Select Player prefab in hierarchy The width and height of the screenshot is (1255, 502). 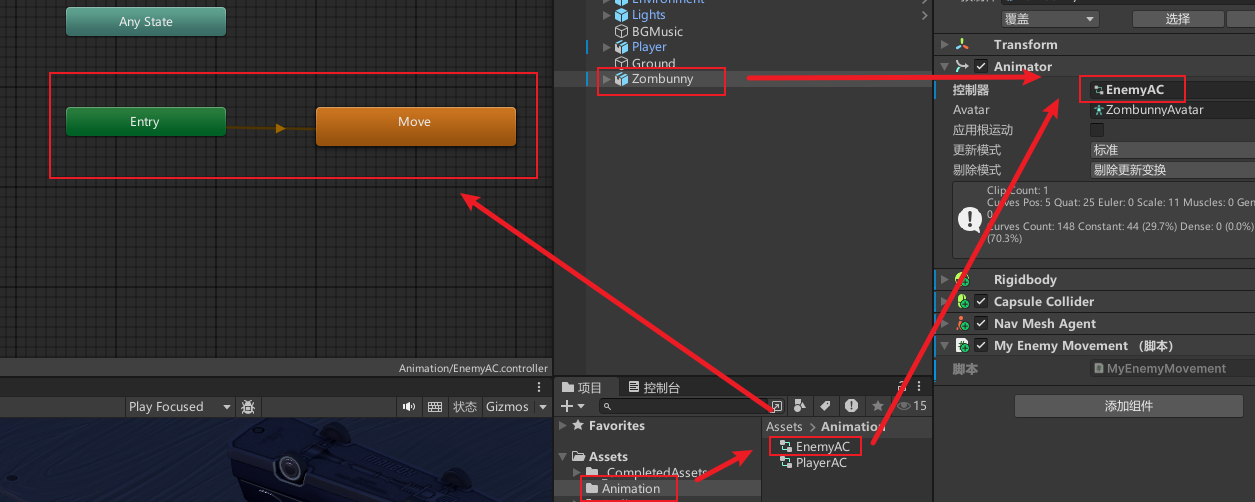click(x=649, y=47)
